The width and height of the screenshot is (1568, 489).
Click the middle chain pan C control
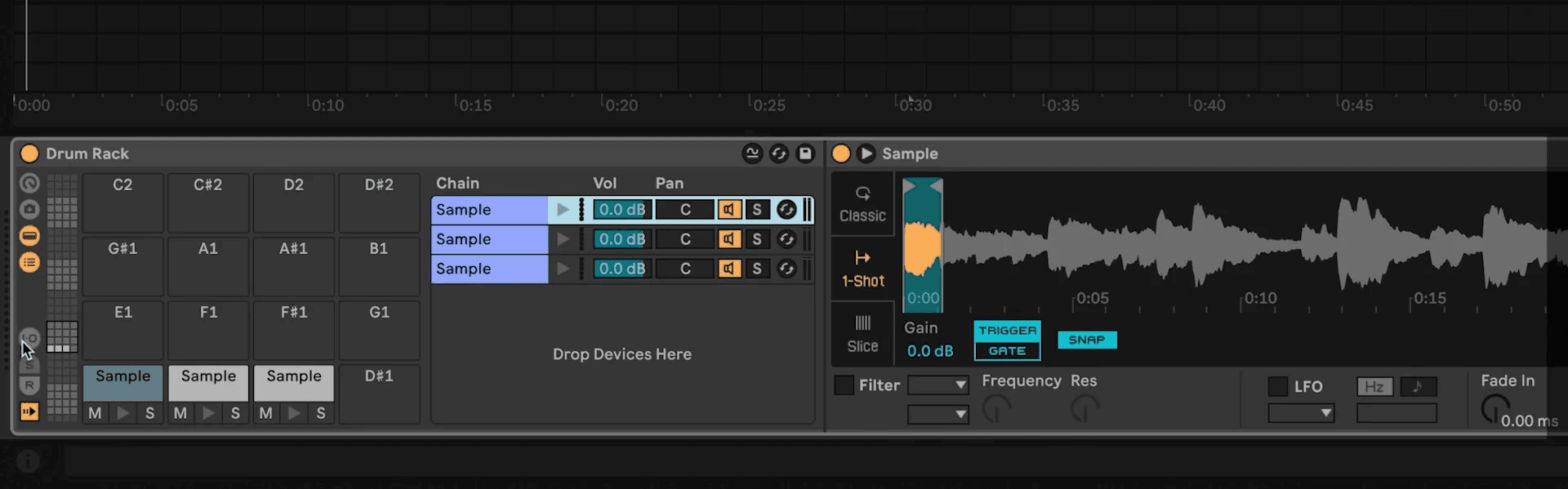coord(684,239)
